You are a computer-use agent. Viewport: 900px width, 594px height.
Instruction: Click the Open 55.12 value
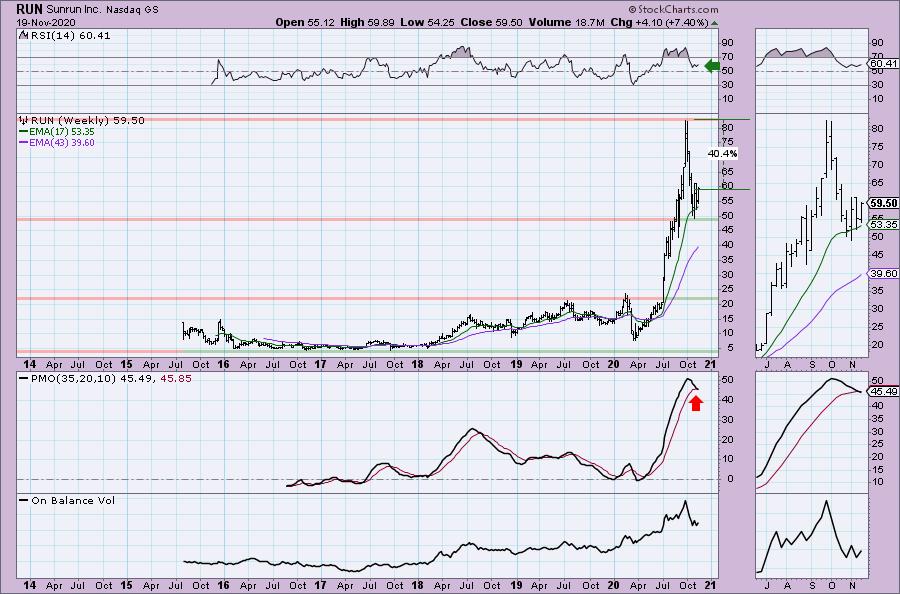coord(304,22)
